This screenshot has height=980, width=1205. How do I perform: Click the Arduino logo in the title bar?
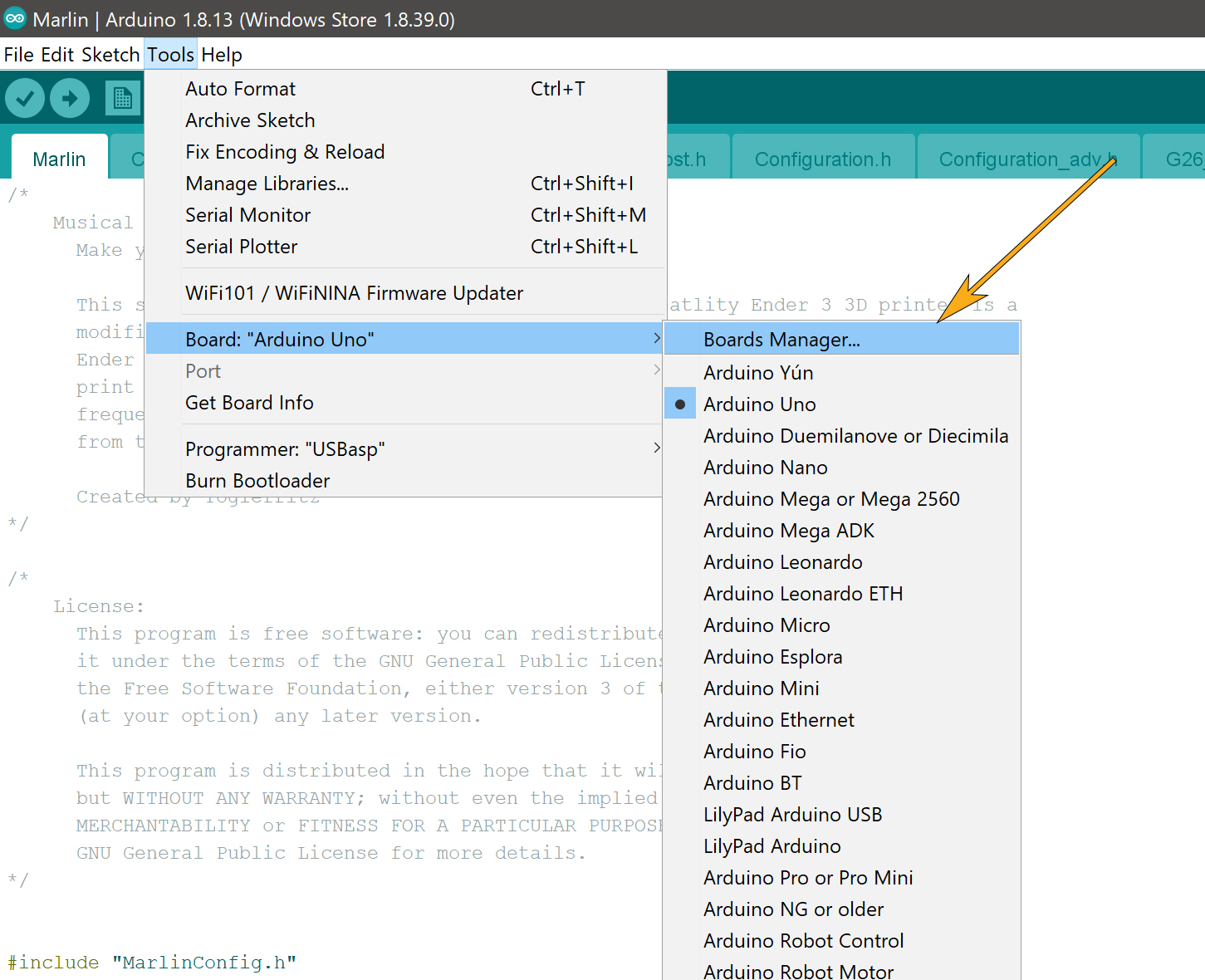[14, 18]
